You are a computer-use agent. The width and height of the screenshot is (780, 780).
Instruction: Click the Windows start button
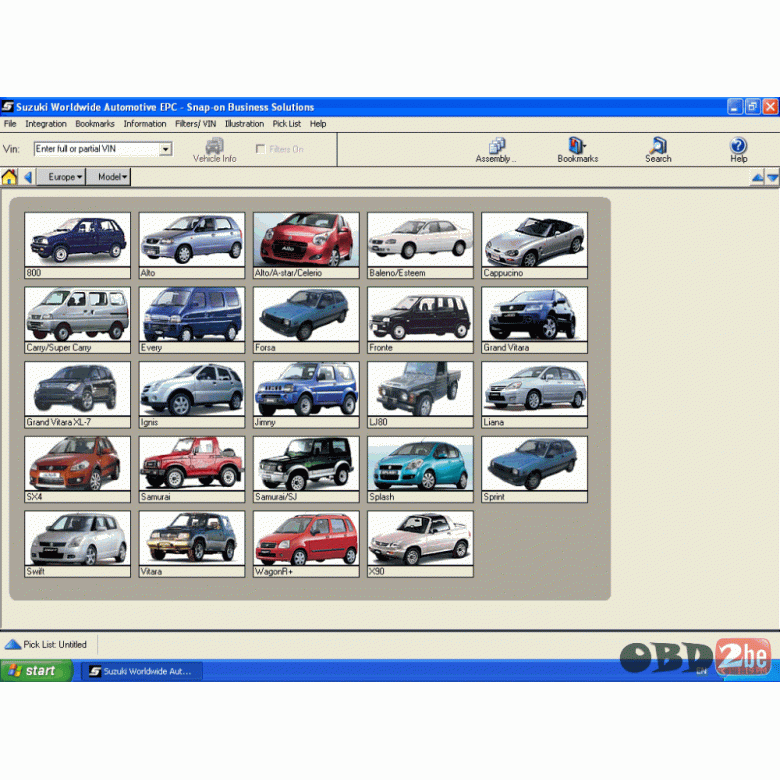point(37,671)
